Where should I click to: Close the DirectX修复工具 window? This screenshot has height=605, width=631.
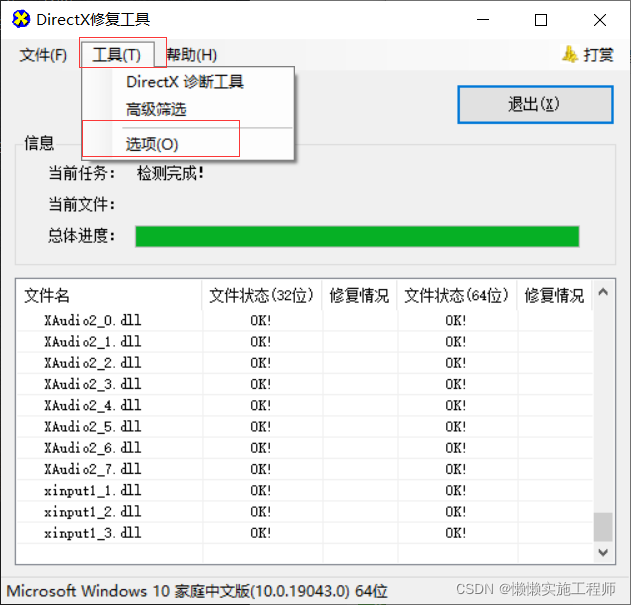pos(600,19)
